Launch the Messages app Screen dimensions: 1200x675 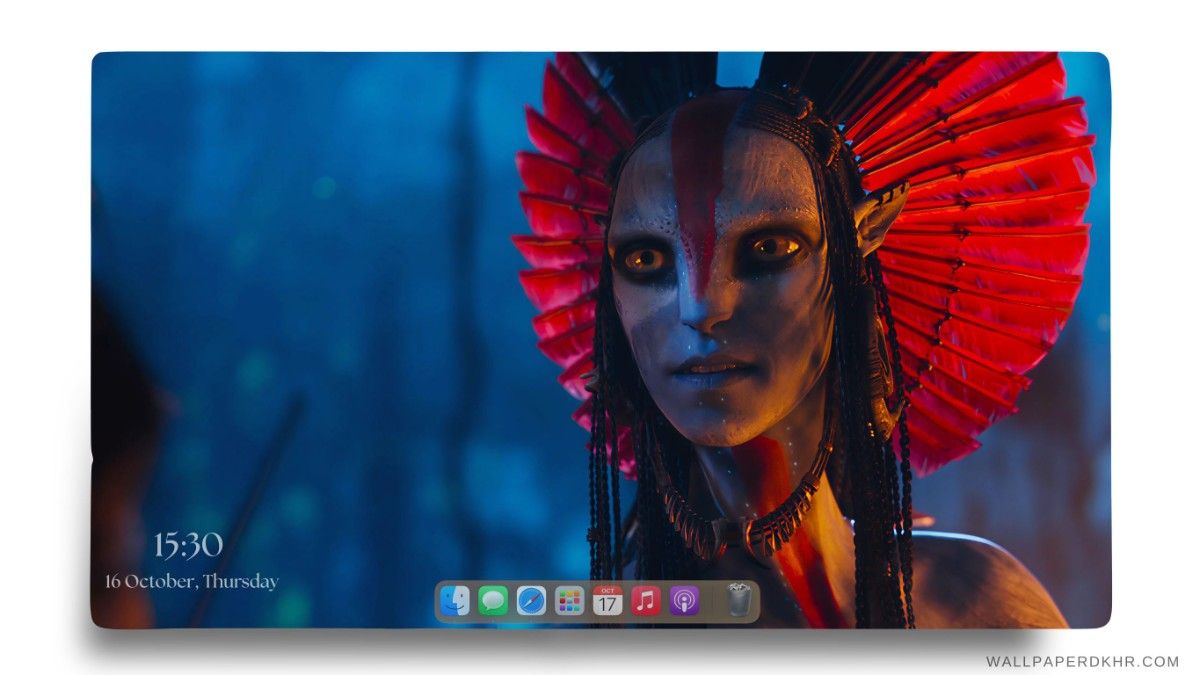493,601
